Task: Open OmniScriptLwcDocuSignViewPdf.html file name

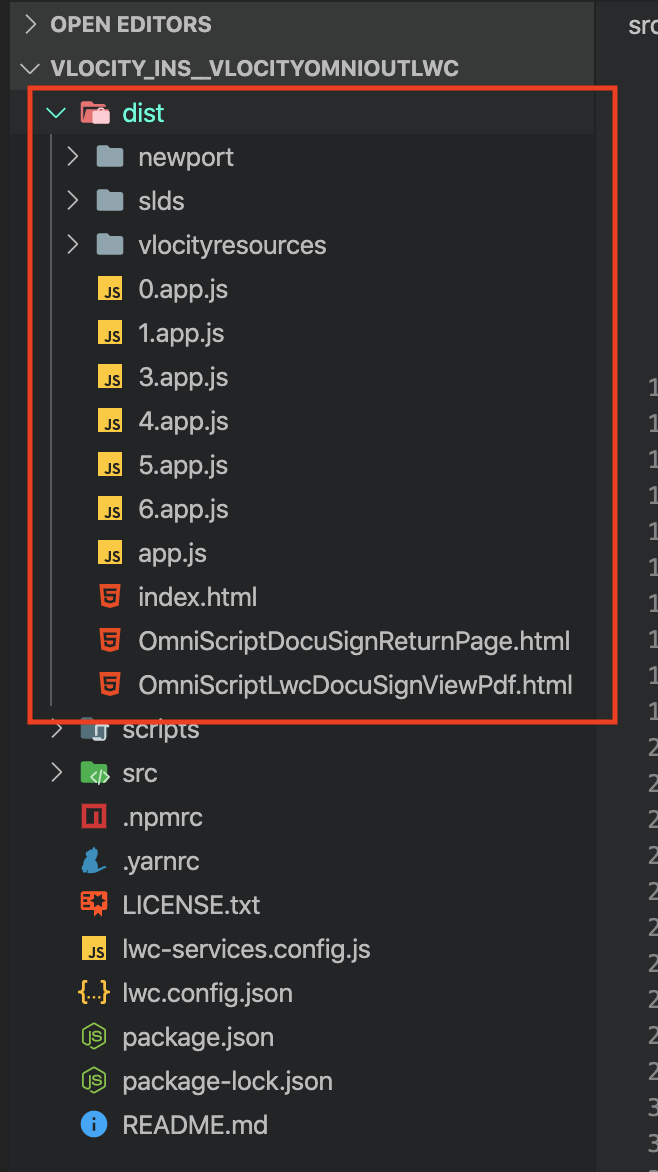Action: [x=355, y=685]
